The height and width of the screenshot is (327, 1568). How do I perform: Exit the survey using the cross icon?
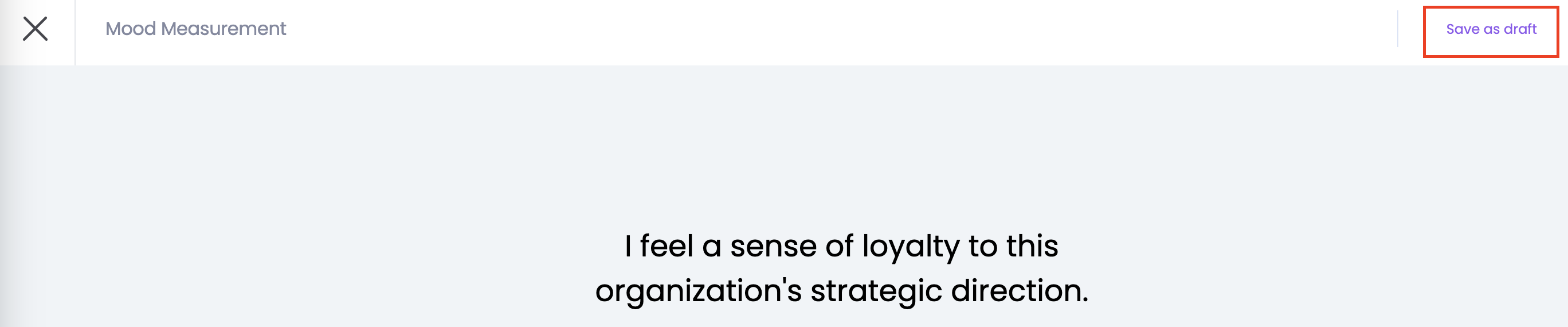click(36, 29)
